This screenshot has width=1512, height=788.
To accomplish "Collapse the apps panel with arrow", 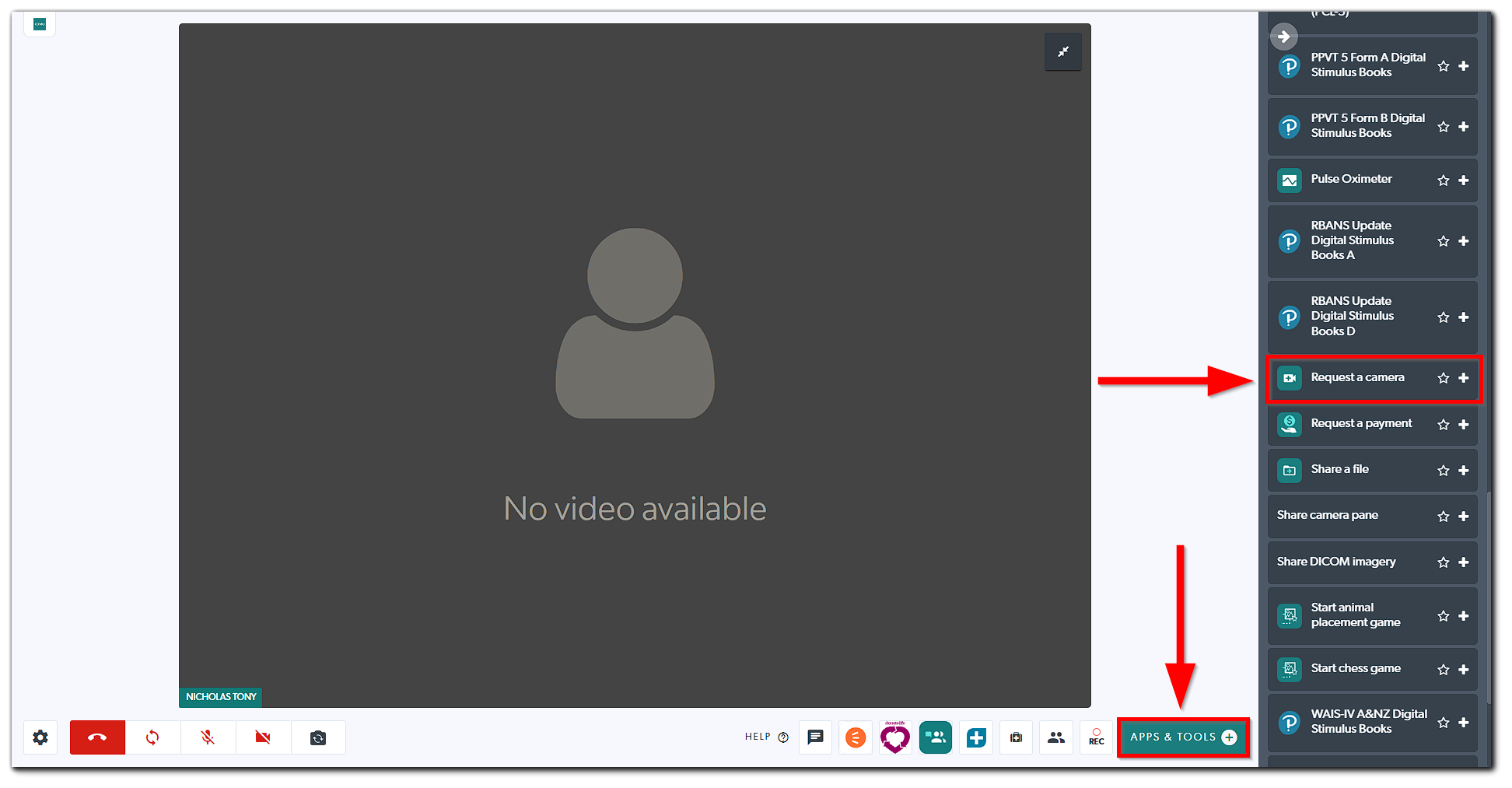I will click(1284, 37).
